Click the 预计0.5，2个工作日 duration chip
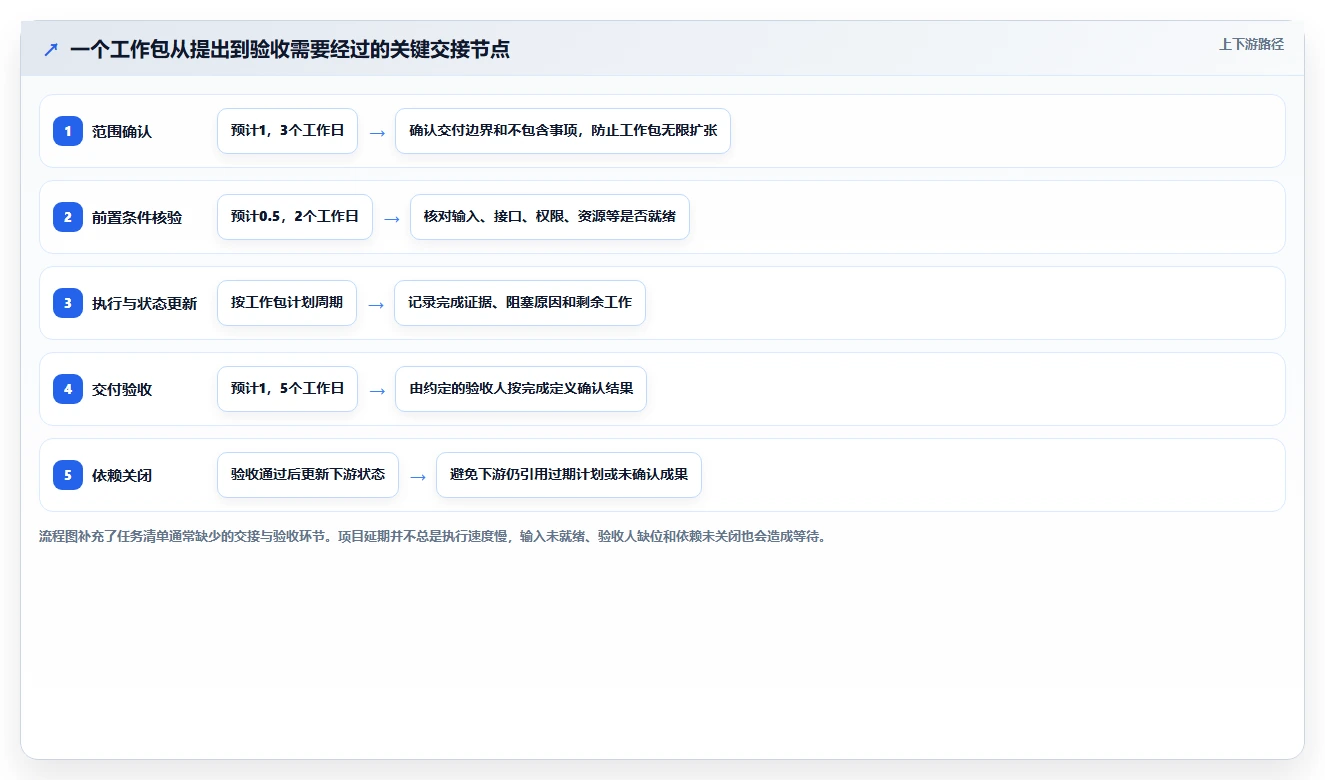The width and height of the screenshot is (1325, 780). click(x=295, y=217)
